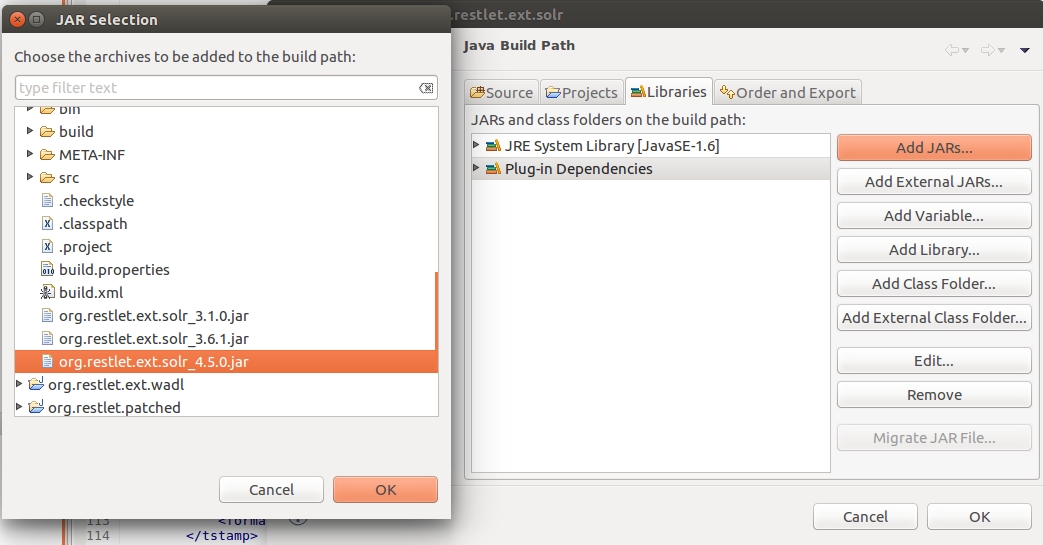The height and width of the screenshot is (545, 1043).
Task: Click the Add JARs... button
Action: [934, 148]
